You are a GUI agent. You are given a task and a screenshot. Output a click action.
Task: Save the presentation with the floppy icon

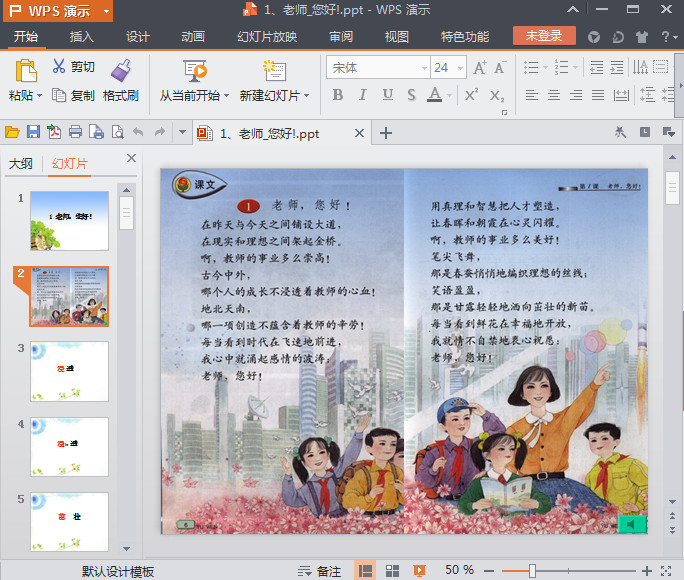click(x=33, y=132)
